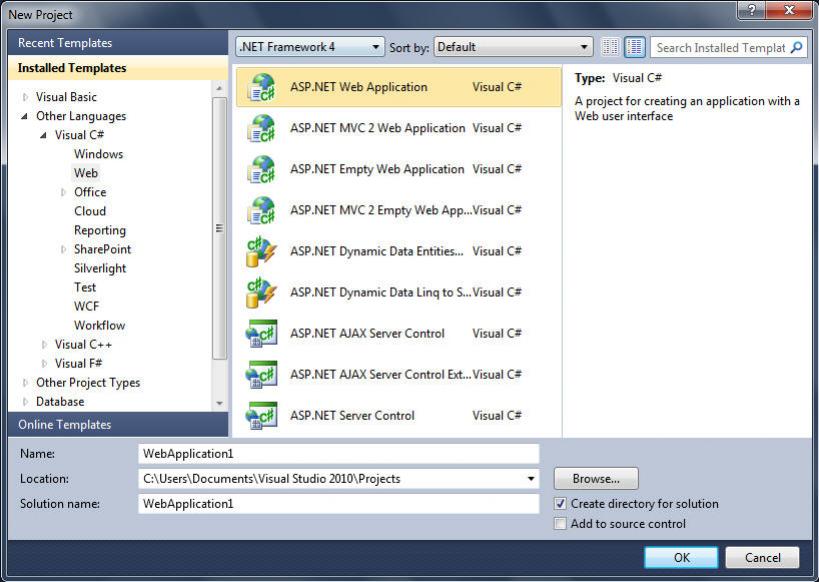Select 'ASP.NET Dynamic Data Entities...' template name
This screenshot has width=819, height=582.
[x=377, y=251]
